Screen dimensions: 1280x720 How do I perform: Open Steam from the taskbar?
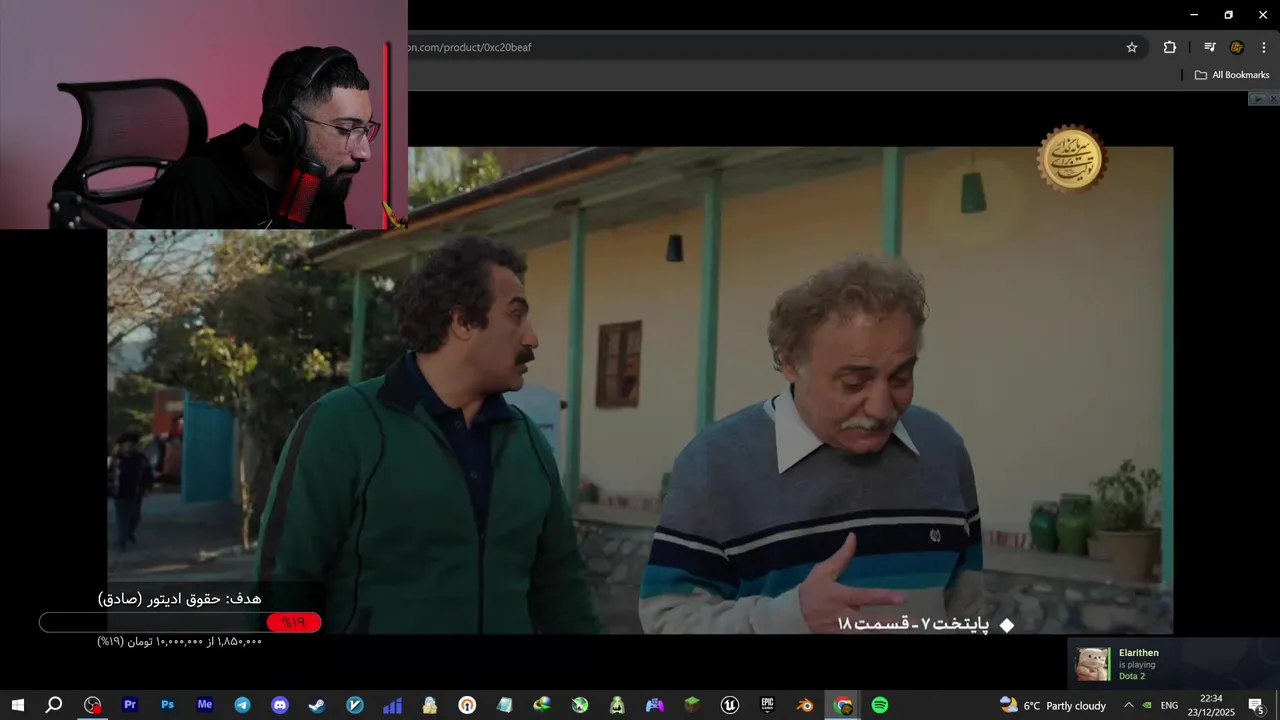[x=317, y=705]
